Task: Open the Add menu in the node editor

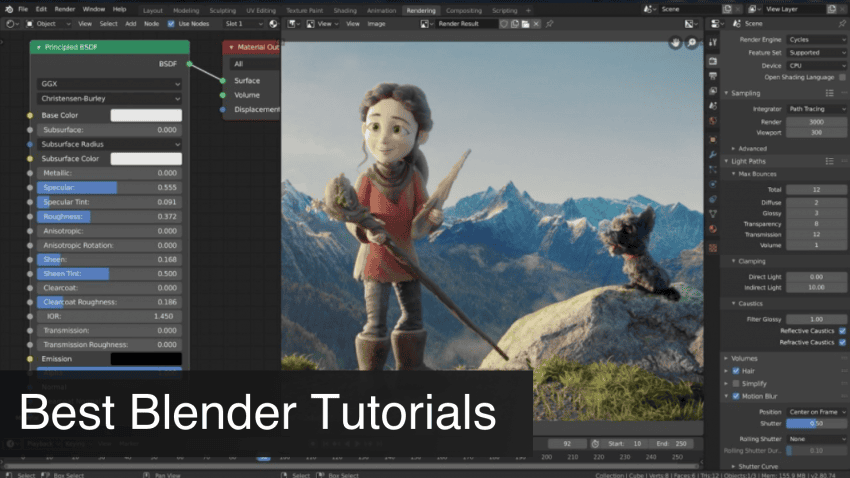Action: pyautogui.click(x=131, y=24)
